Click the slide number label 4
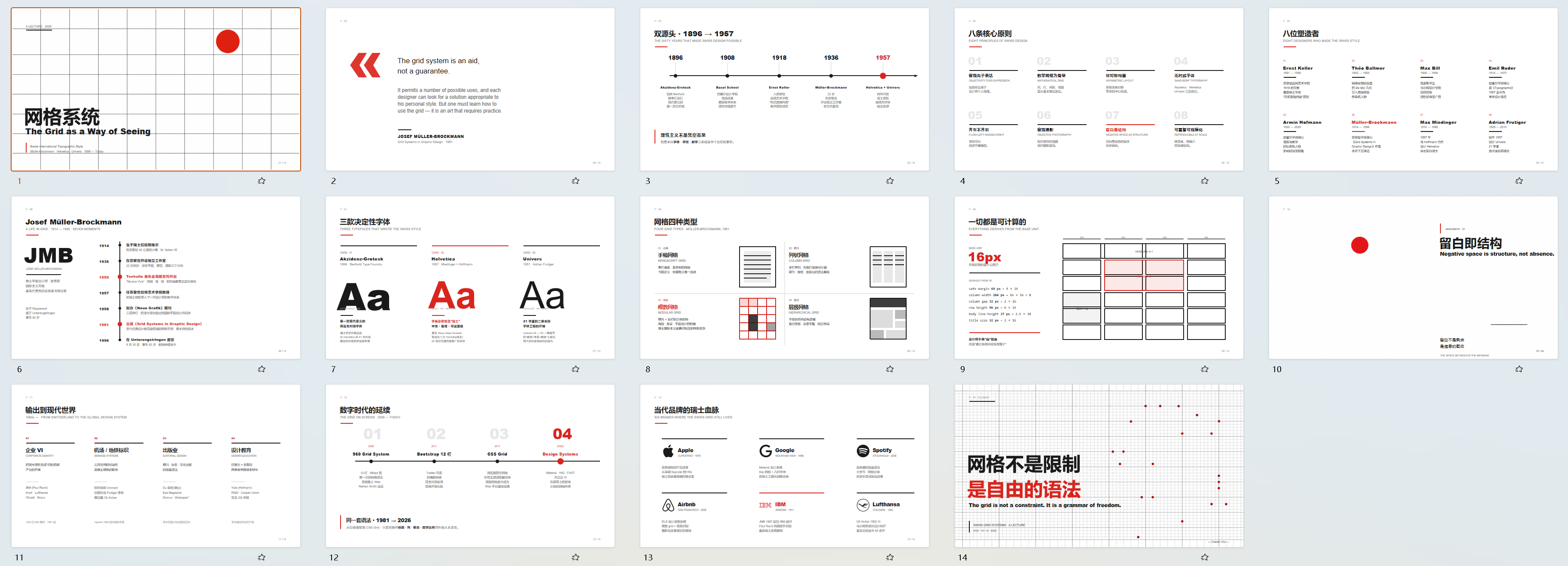 point(962,181)
